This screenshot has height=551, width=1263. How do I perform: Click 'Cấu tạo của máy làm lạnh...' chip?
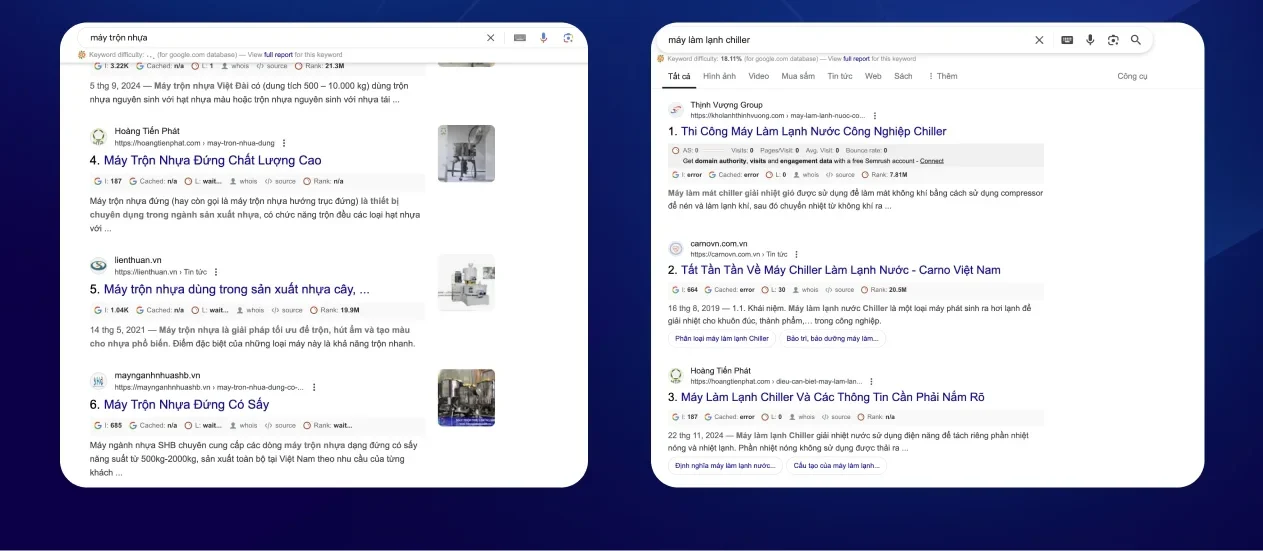coord(837,466)
